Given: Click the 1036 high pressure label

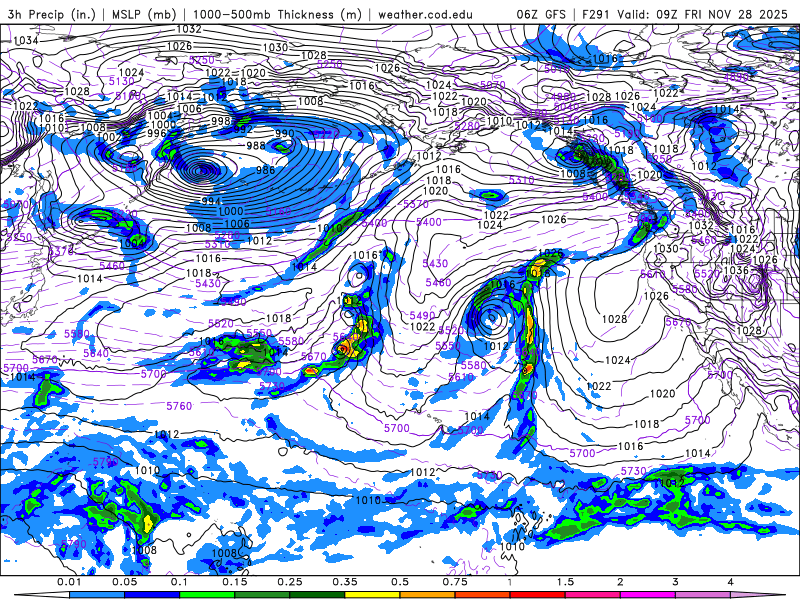Looking at the screenshot, I should point(736,270).
